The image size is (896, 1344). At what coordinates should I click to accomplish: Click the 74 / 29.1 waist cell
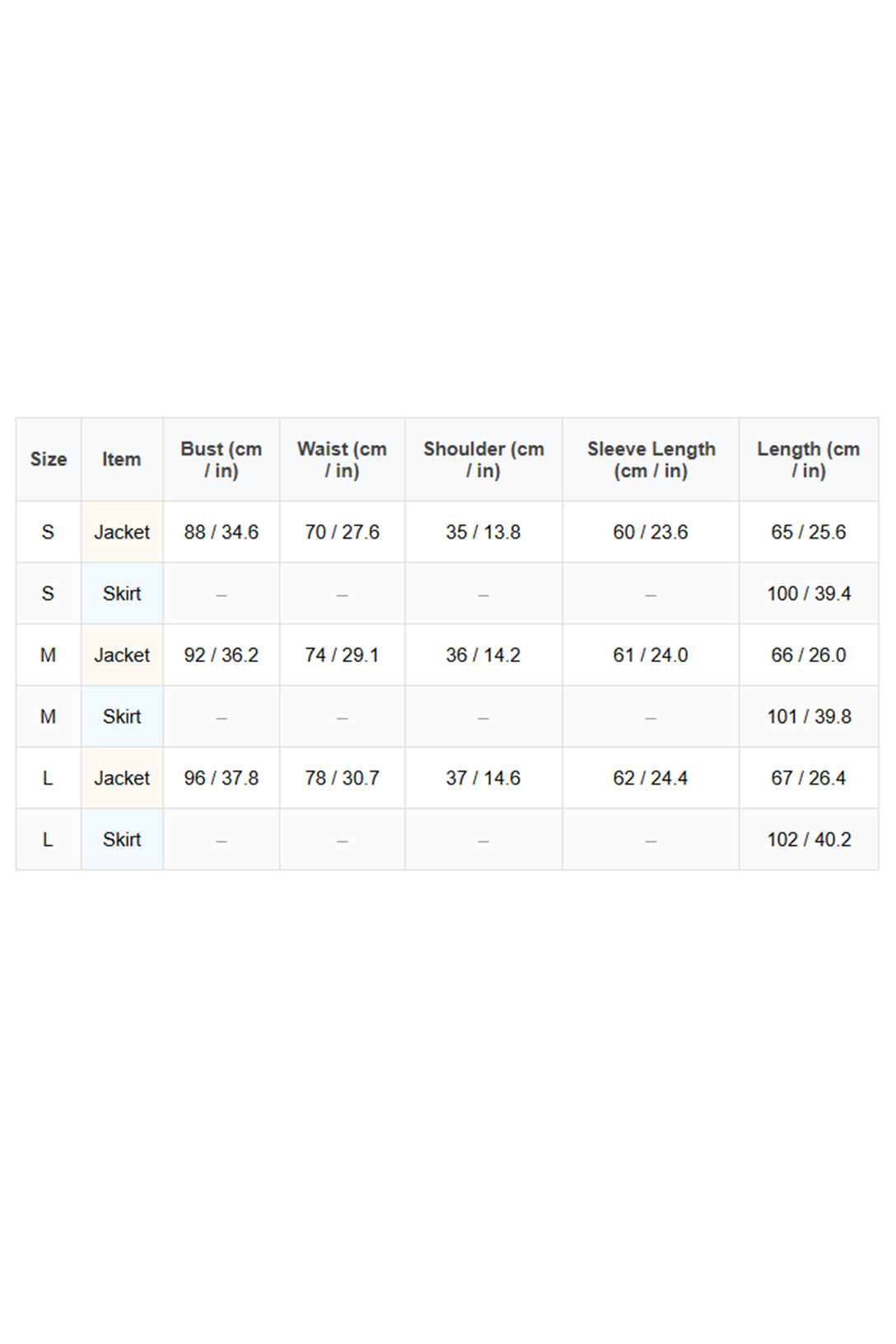click(342, 656)
